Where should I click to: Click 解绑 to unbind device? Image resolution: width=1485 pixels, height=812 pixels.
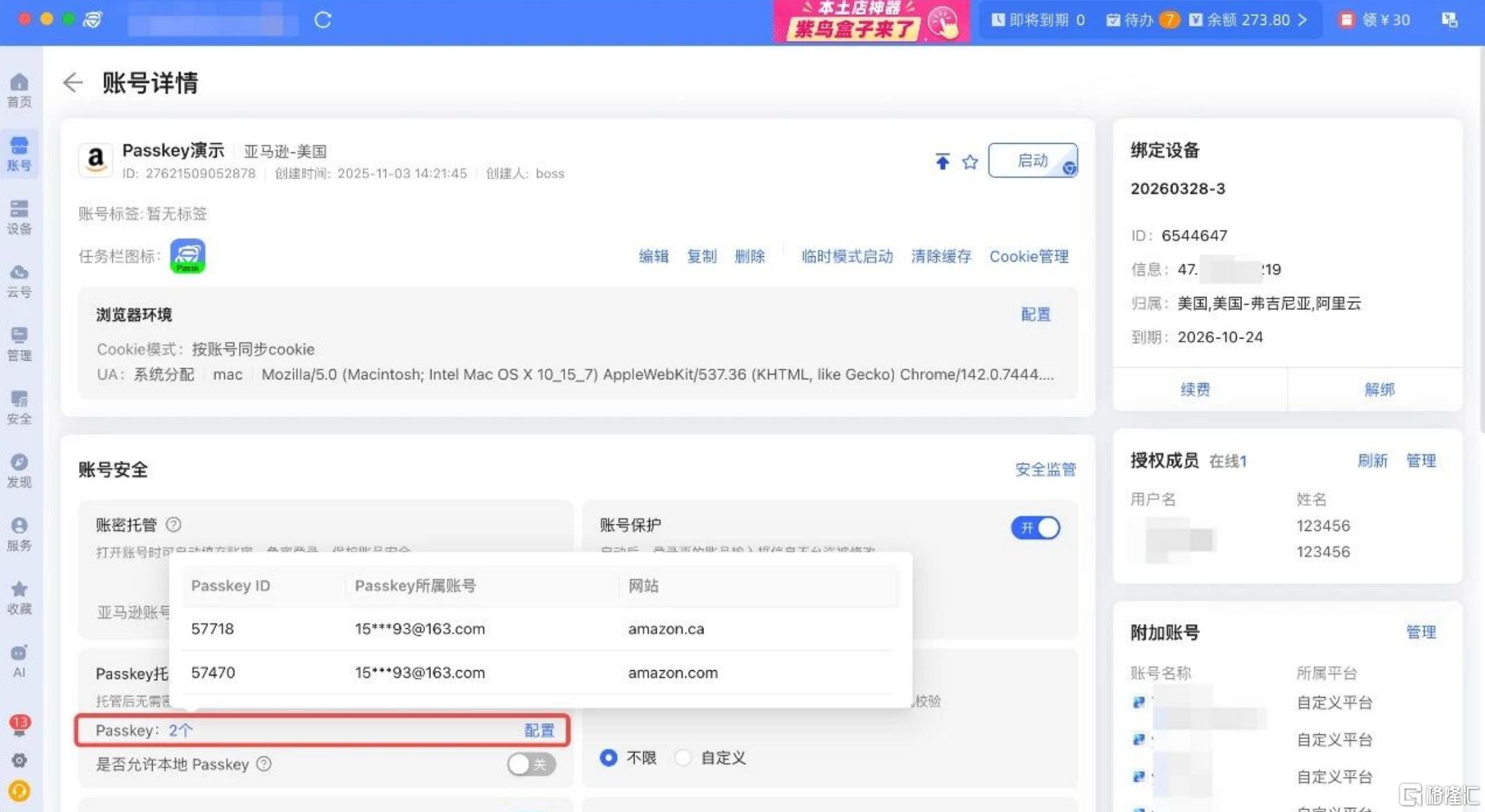[x=1380, y=389]
